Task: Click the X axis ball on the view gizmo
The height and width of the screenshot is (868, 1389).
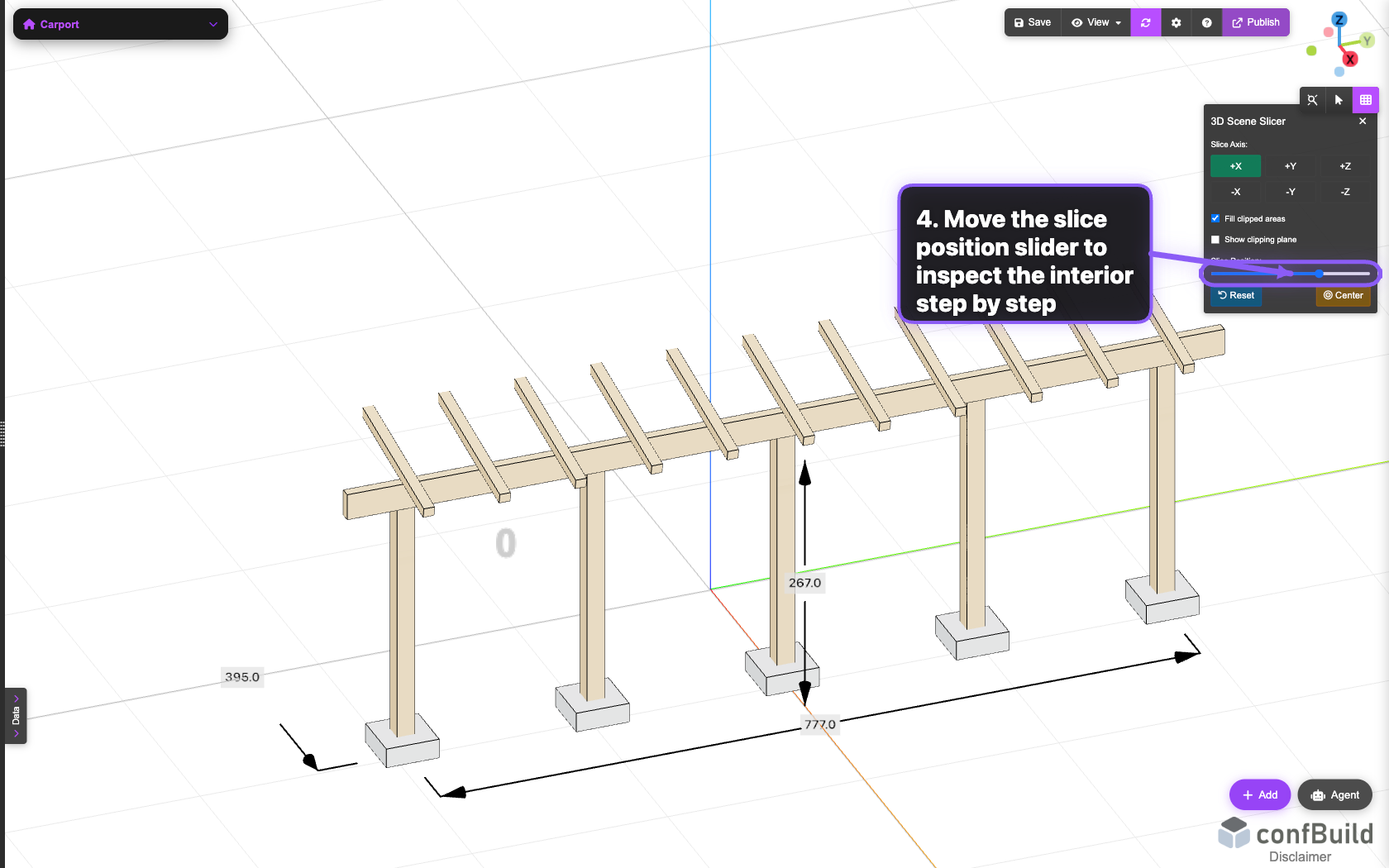Action: point(1350,59)
